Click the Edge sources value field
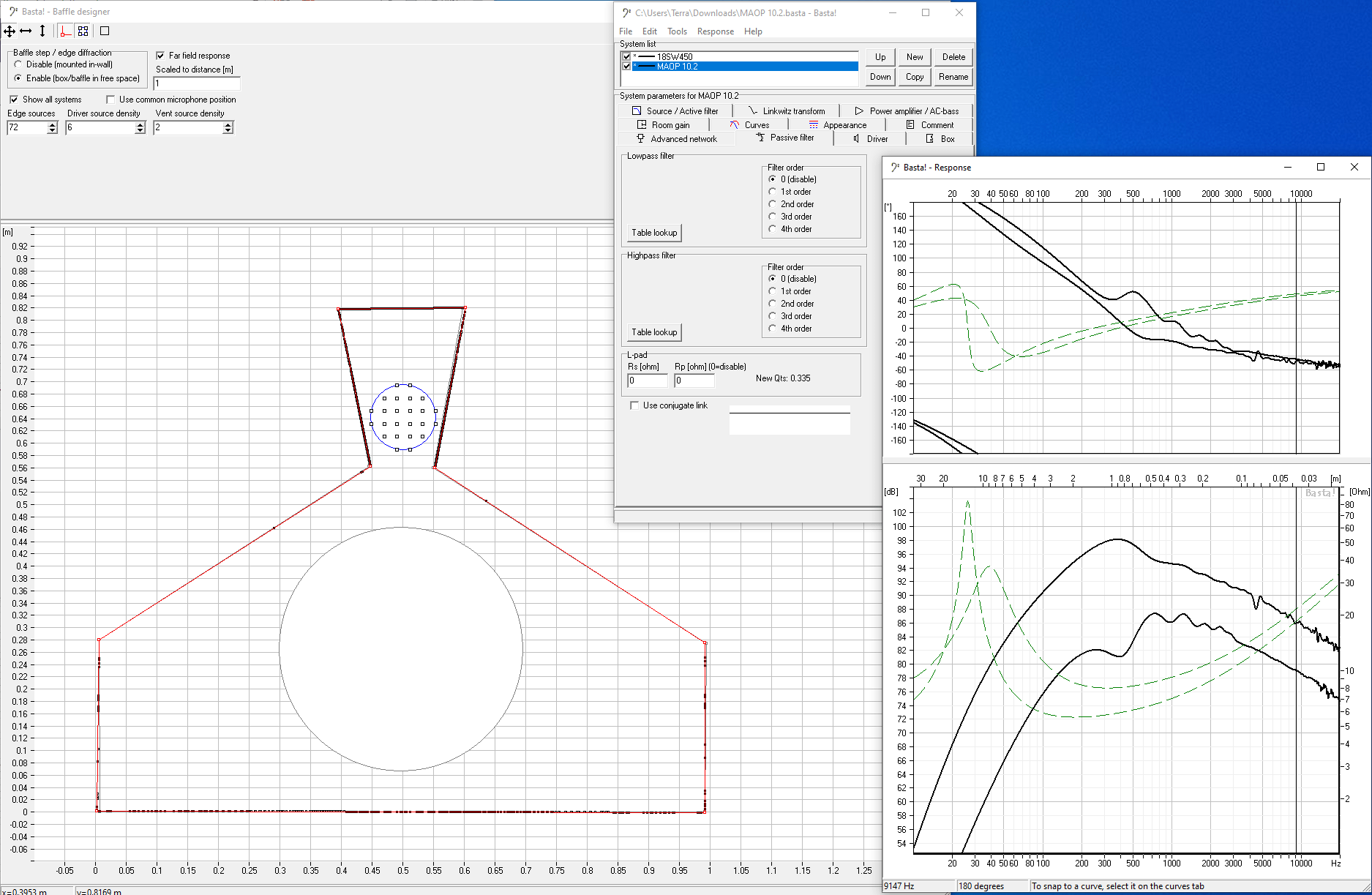1372x895 pixels. coord(27,128)
